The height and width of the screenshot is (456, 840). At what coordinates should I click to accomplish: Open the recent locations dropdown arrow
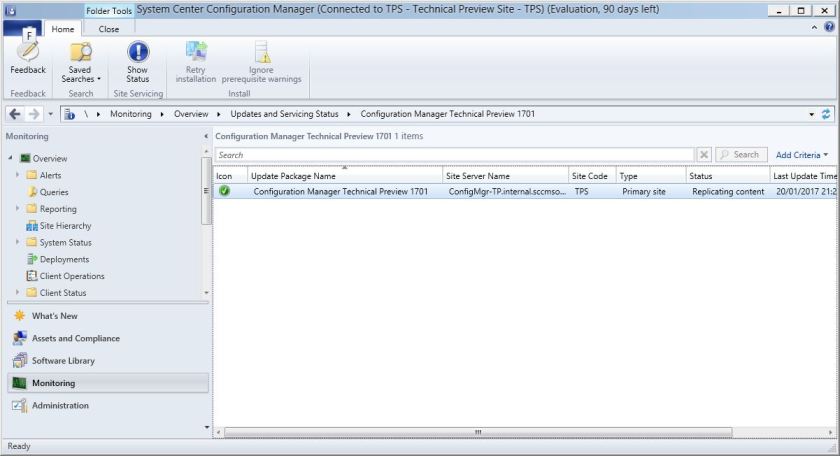click(x=50, y=114)
